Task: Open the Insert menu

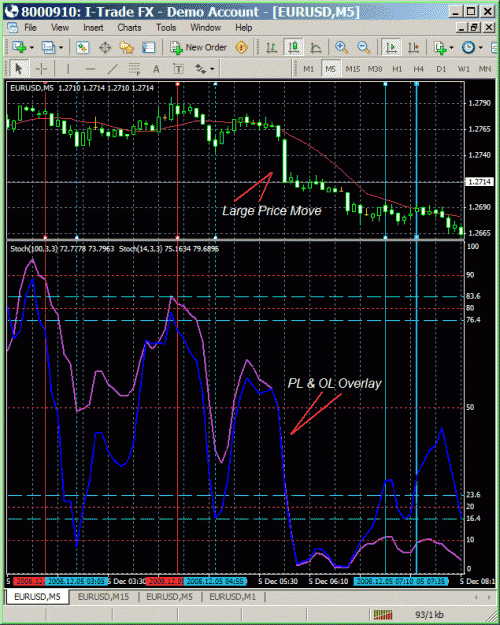Action: [93, 28]
